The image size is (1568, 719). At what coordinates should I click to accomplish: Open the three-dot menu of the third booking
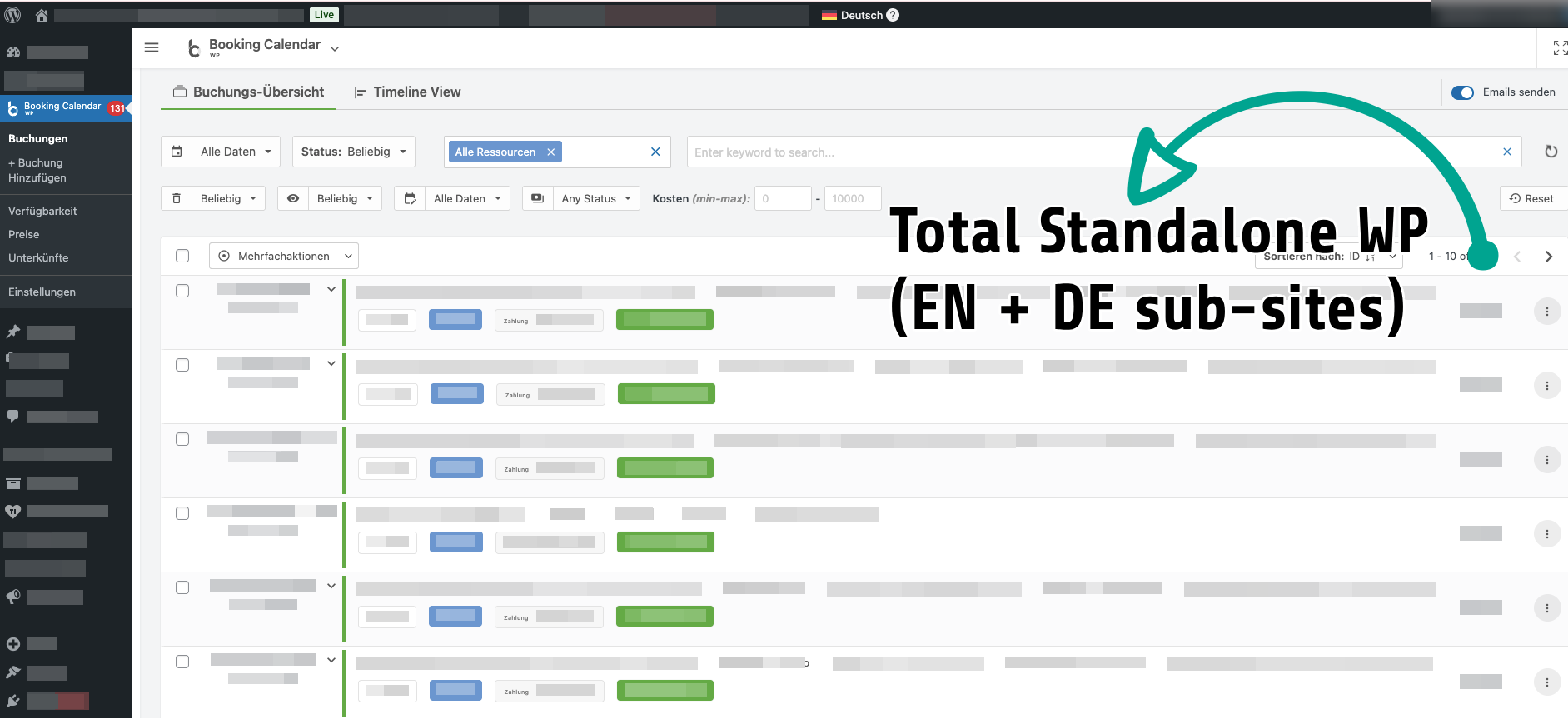1547,460
